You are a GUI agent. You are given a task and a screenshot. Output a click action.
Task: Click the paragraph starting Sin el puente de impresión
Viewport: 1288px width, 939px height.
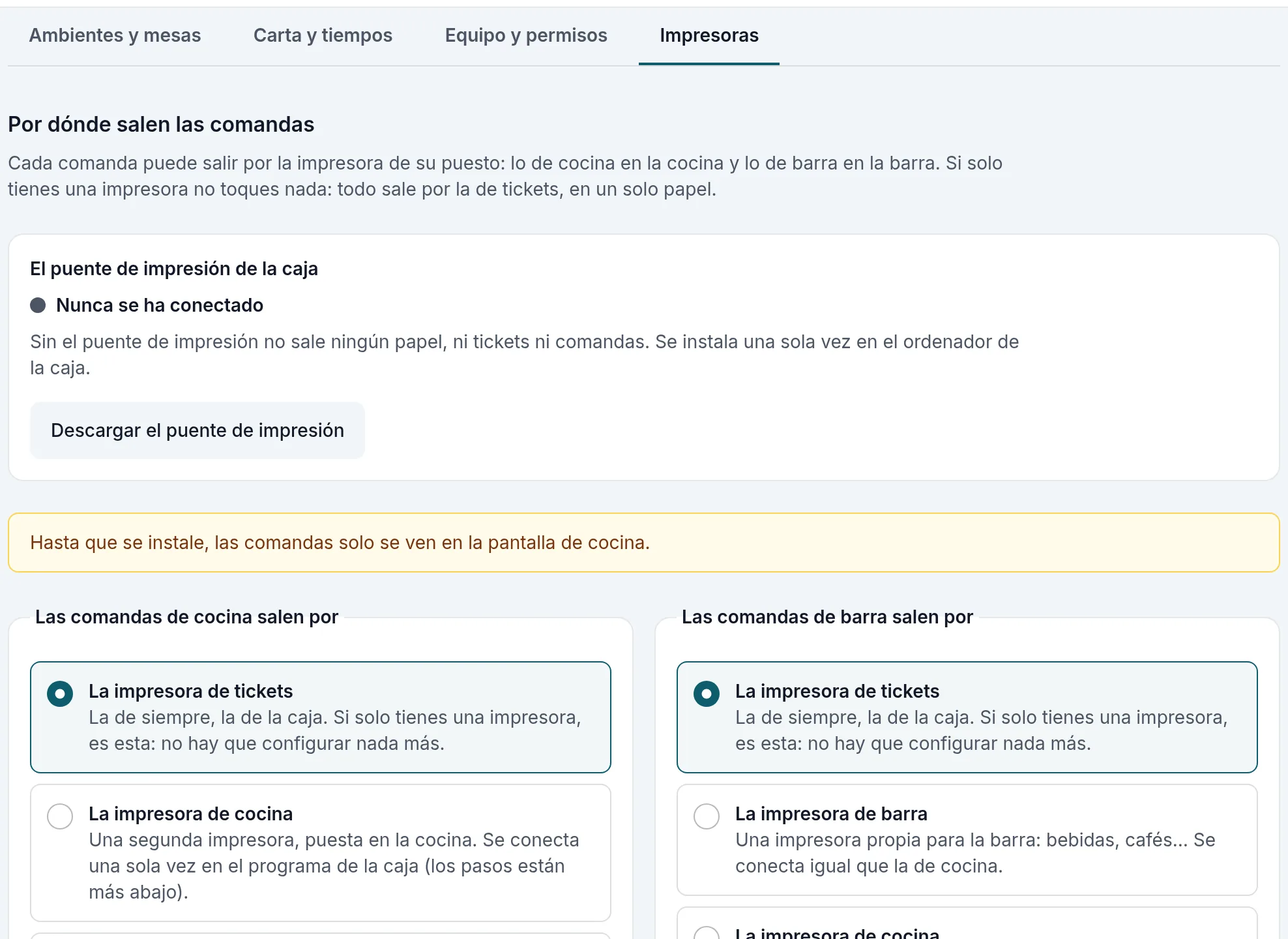point(525,355)
